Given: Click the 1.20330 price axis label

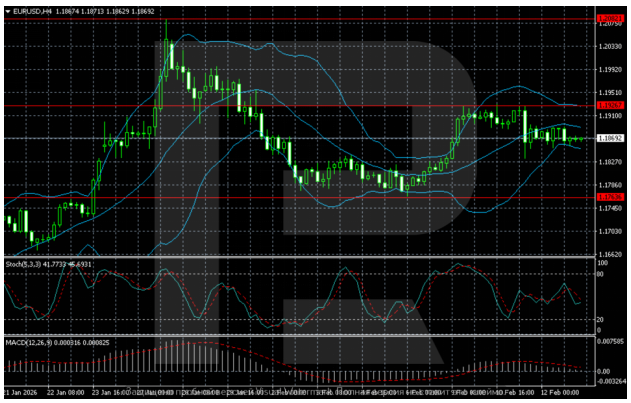Looking at the screenshot, I should [x=608, y=47].
